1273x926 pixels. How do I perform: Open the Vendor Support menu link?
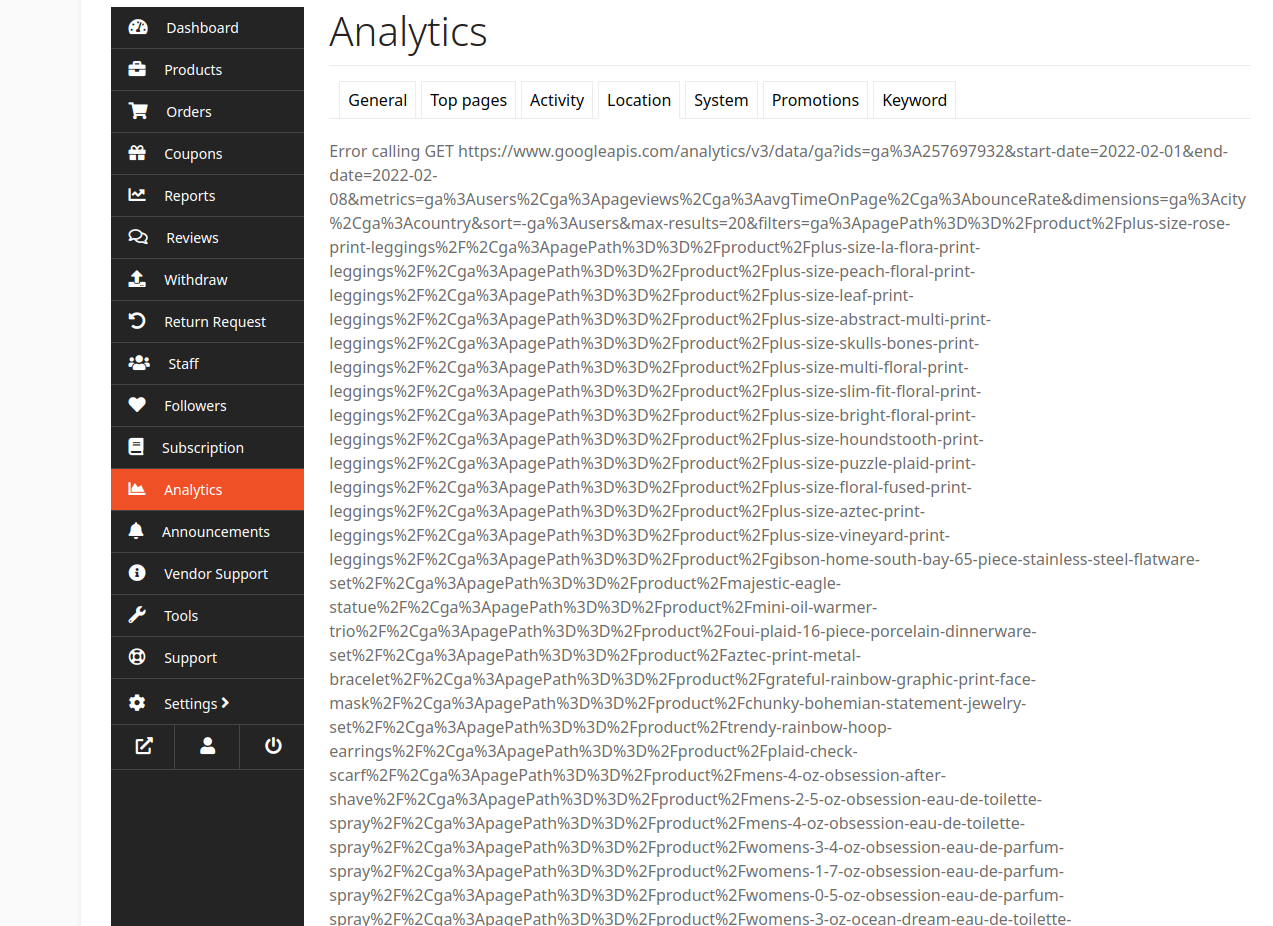click(x=207, y=574)
